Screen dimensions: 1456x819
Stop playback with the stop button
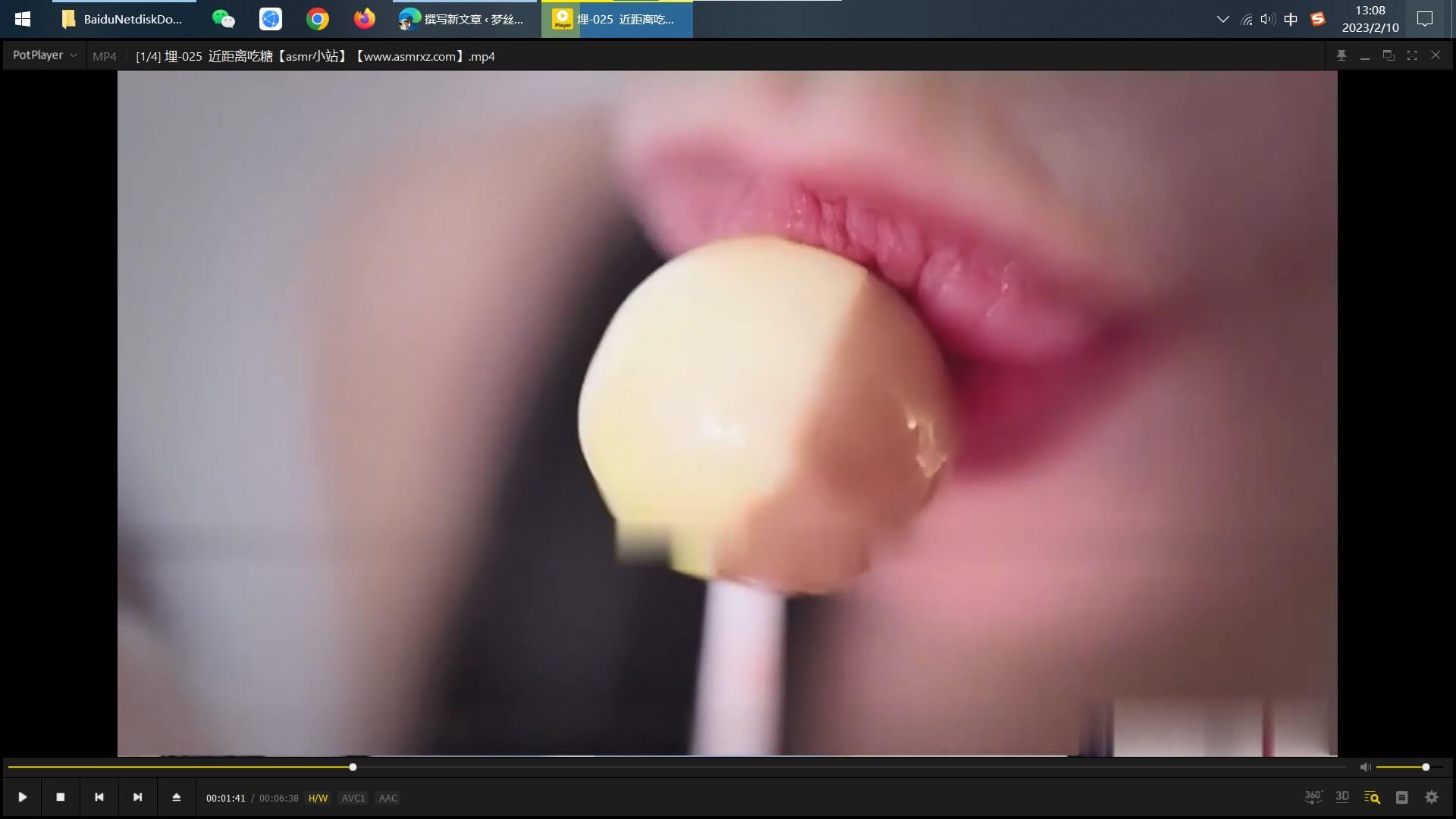coord(61,797)
